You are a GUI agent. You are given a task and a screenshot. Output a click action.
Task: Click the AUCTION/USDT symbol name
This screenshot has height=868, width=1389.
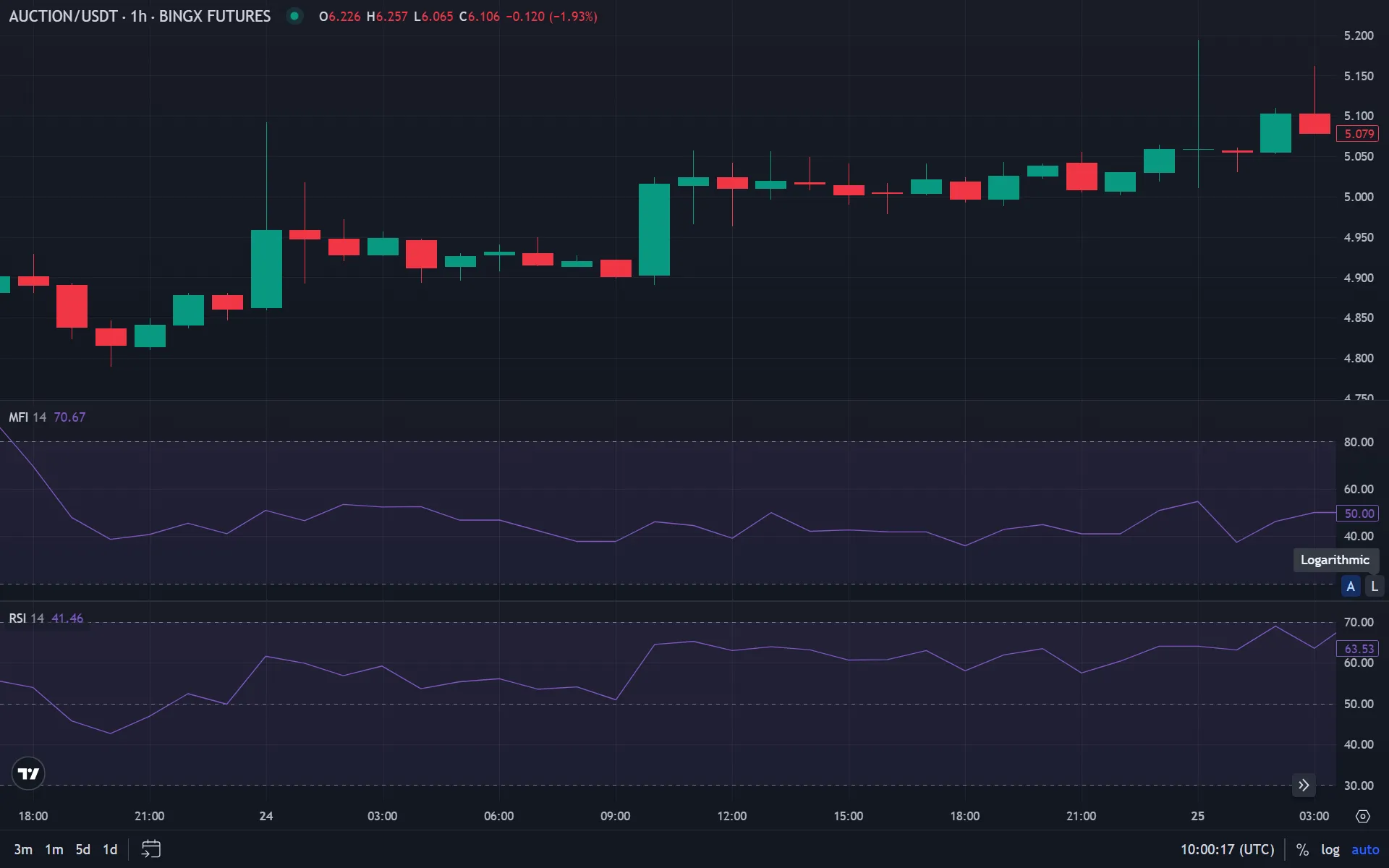[65, 16]
